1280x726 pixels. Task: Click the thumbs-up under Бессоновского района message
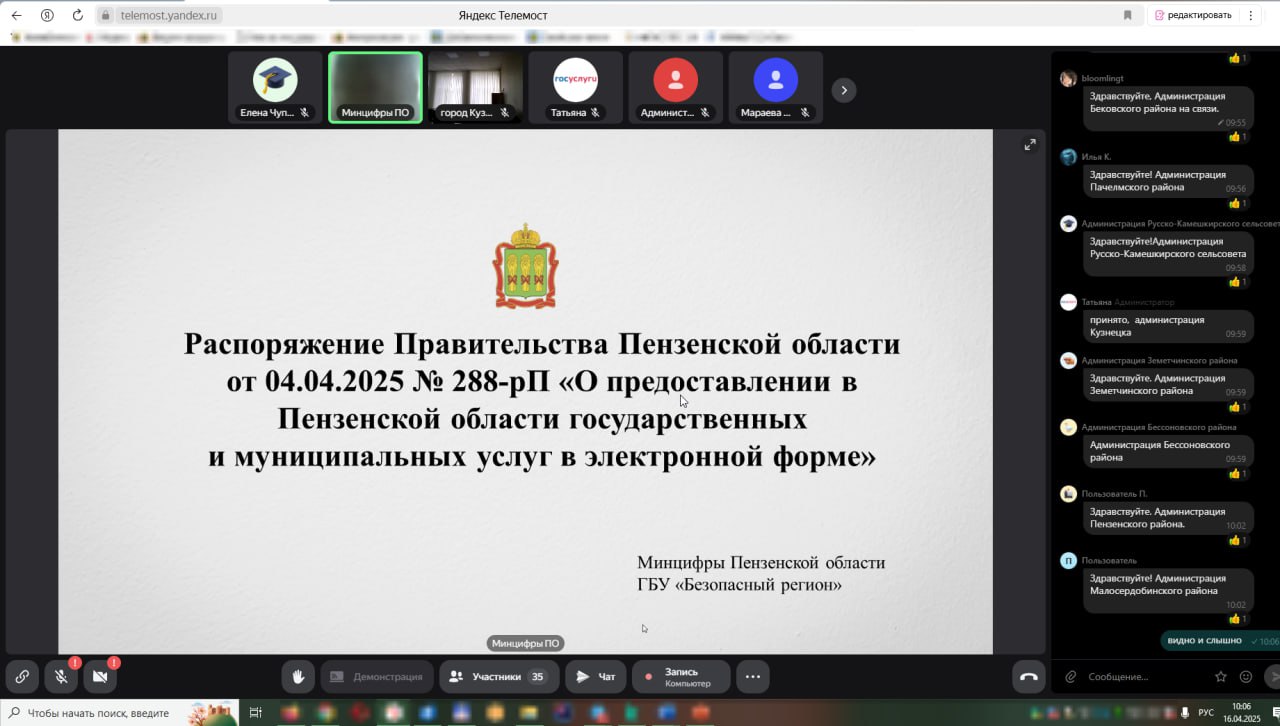pos(1239,473)
